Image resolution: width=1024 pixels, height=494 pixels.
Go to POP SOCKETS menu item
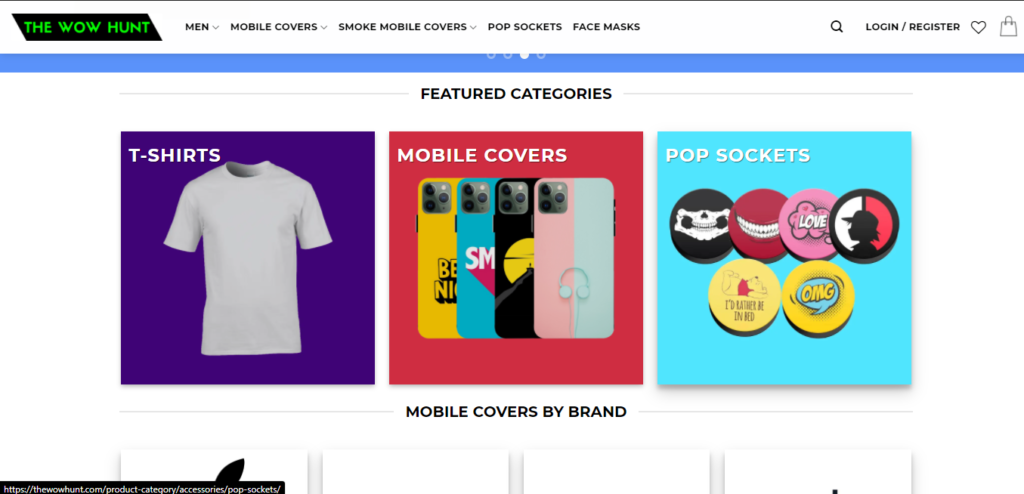pos(524,27)
